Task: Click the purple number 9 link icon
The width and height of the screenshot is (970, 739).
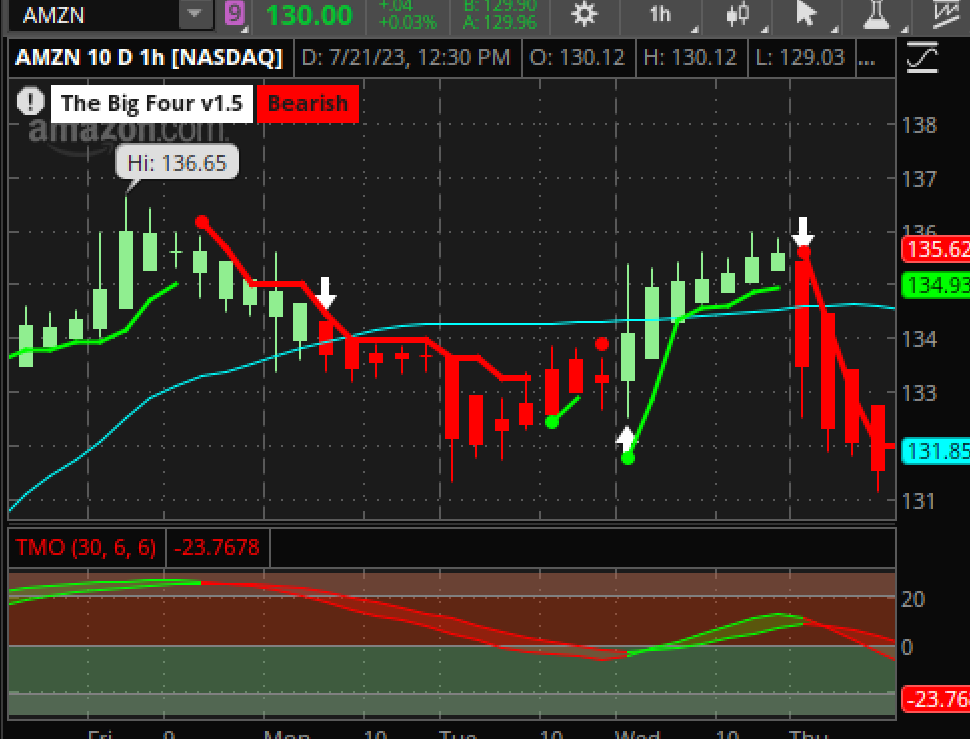Action: click(x=235, y=14)
